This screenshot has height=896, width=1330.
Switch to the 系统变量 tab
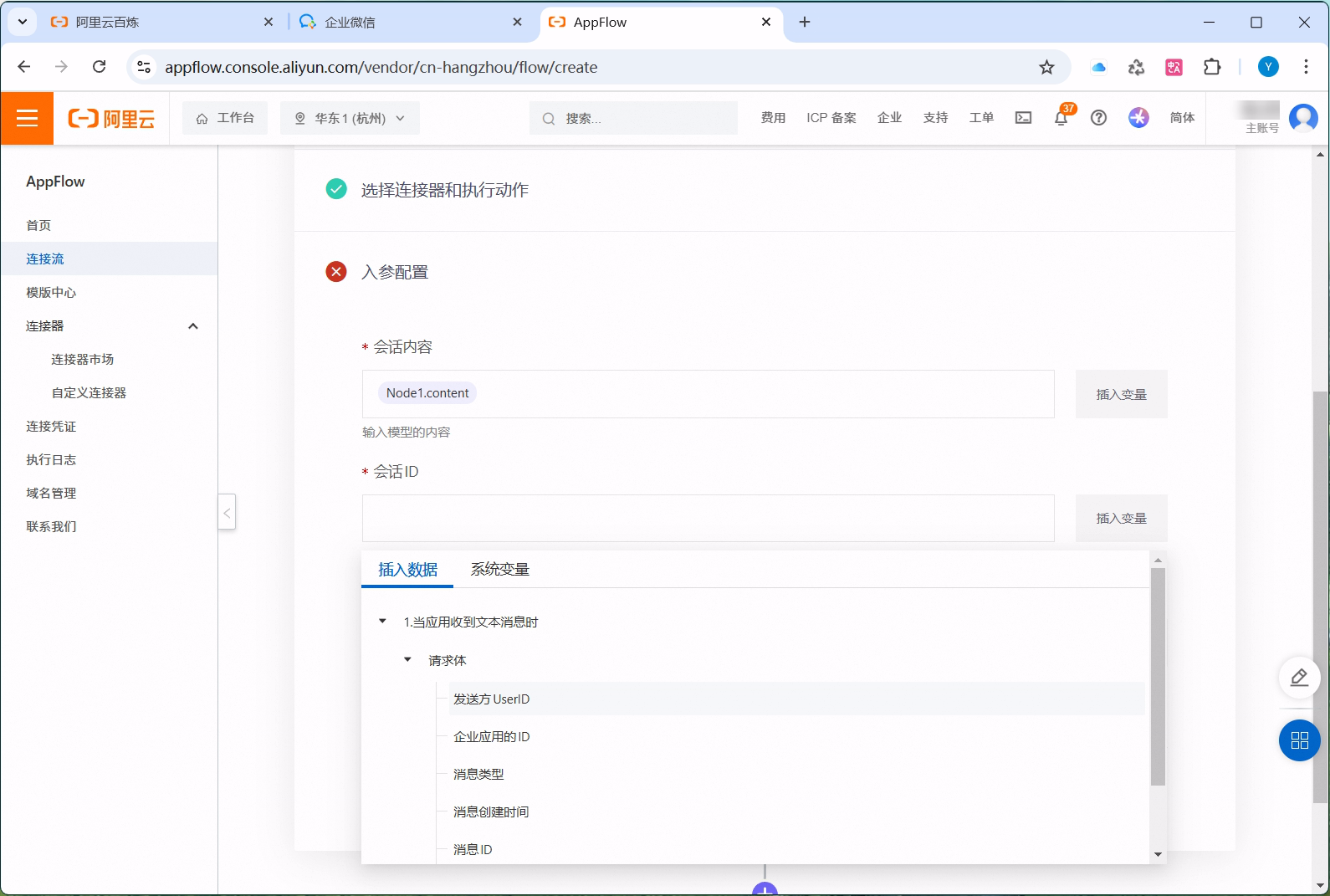click(x=499, y=570)
